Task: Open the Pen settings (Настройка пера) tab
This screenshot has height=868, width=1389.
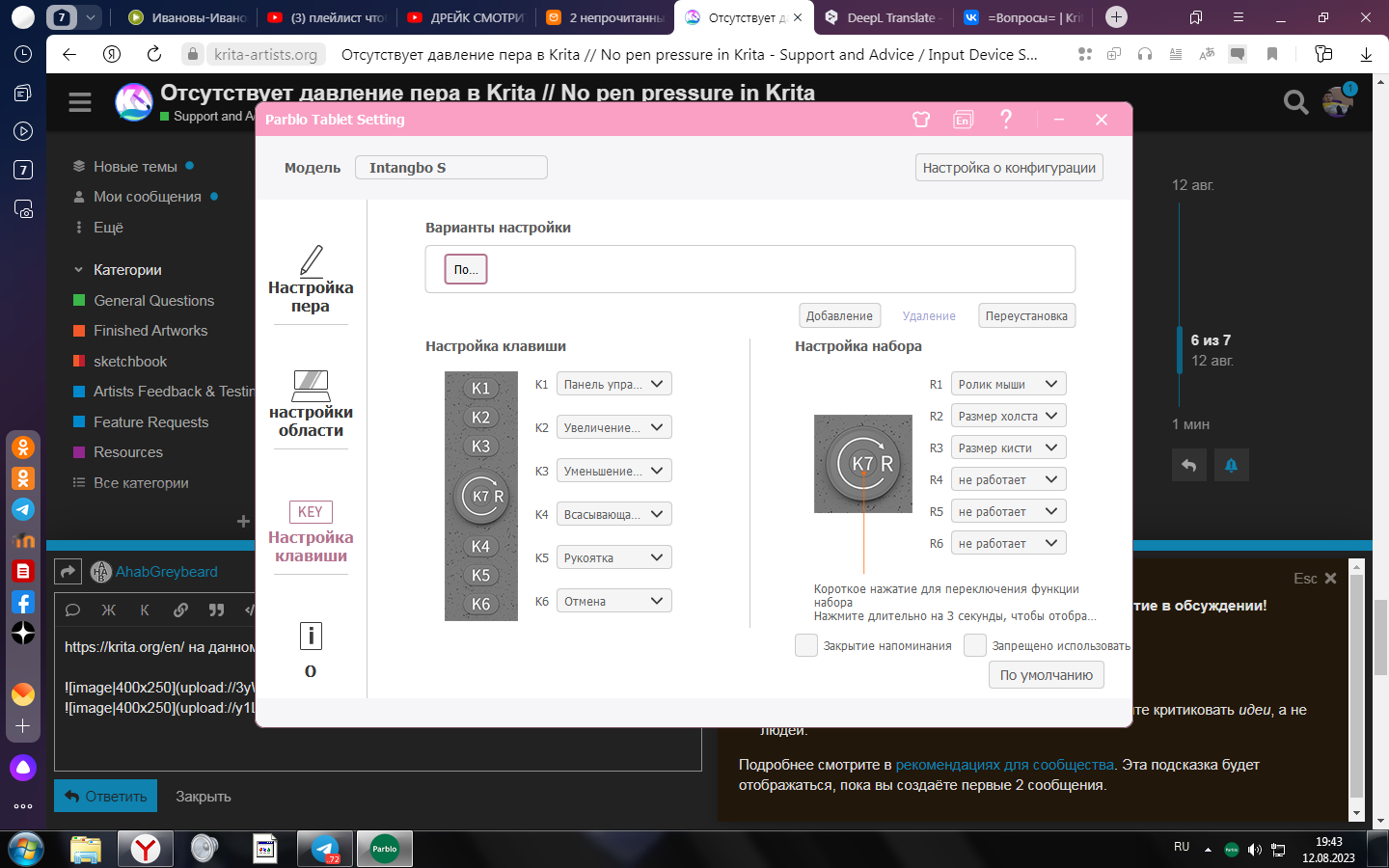Action: point(311,280)
